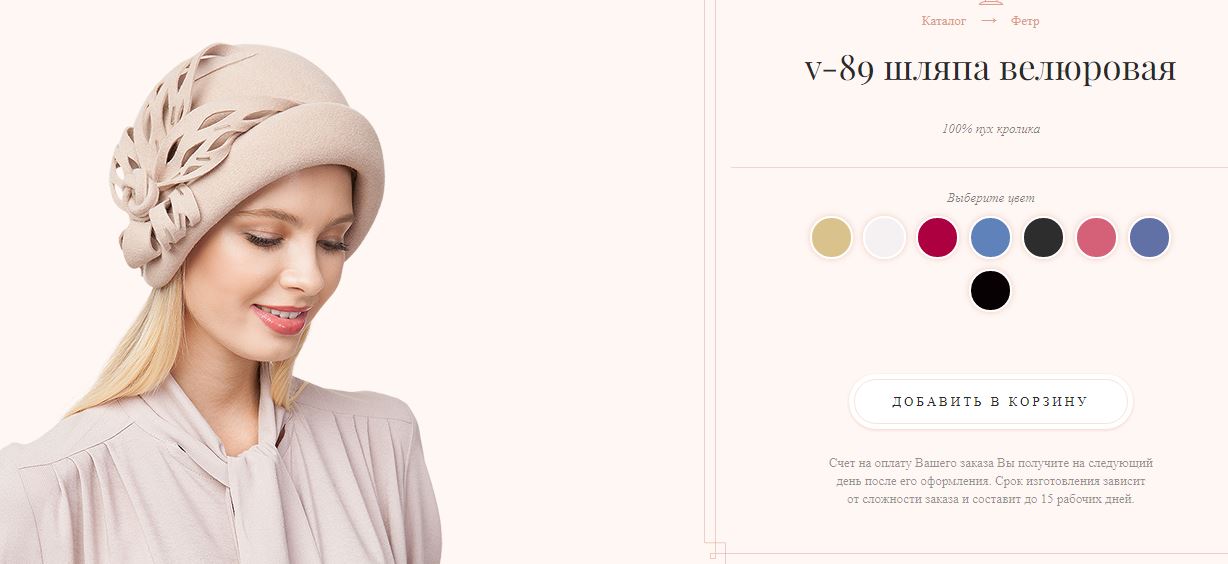Select the periwinkle purple-blue swatch
Viewport: 1228px width, 564px height.
pyautogui.click(x=1149, y=238)
